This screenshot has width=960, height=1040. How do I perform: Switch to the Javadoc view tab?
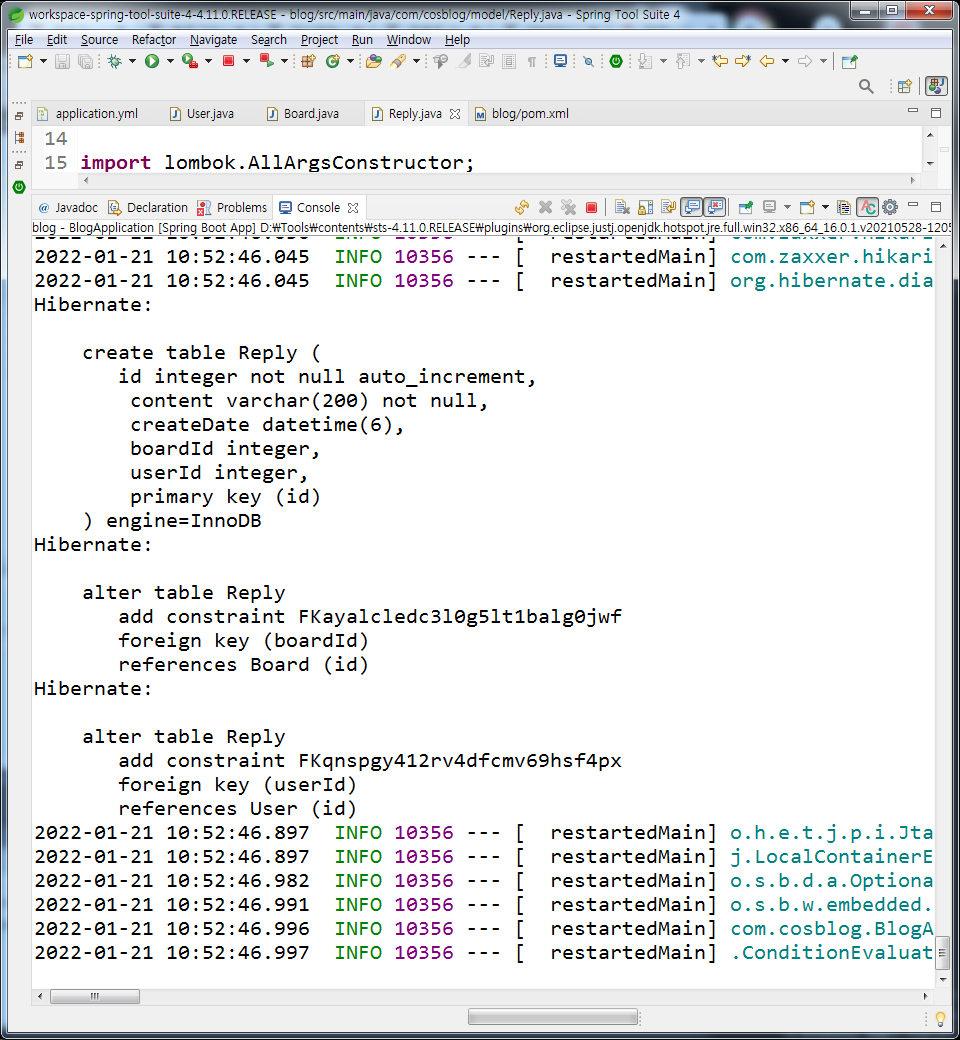tap(68, 208)
